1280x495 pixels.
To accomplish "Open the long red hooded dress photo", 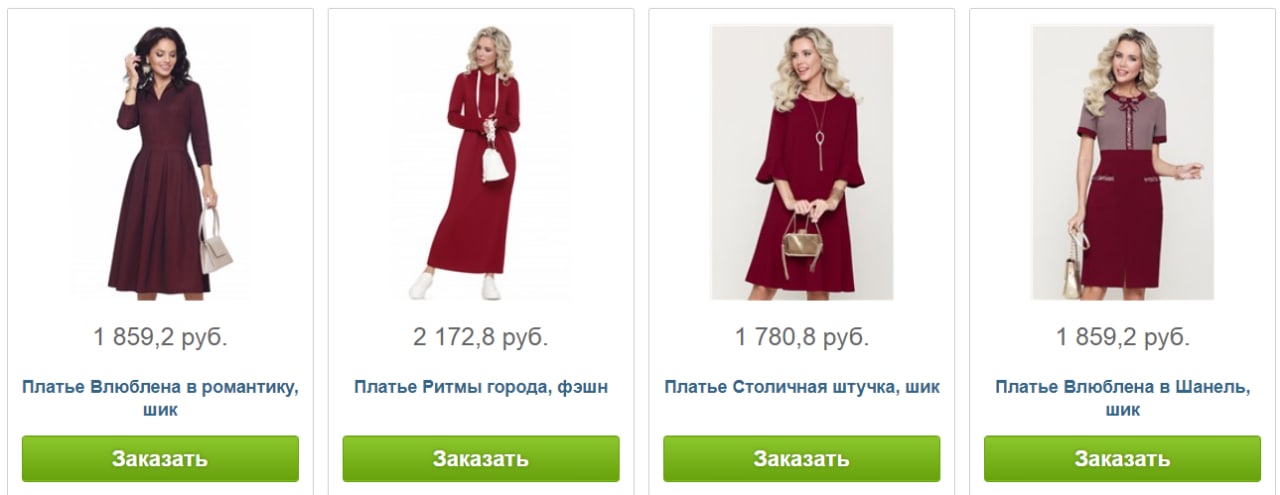I will point(481,162).
